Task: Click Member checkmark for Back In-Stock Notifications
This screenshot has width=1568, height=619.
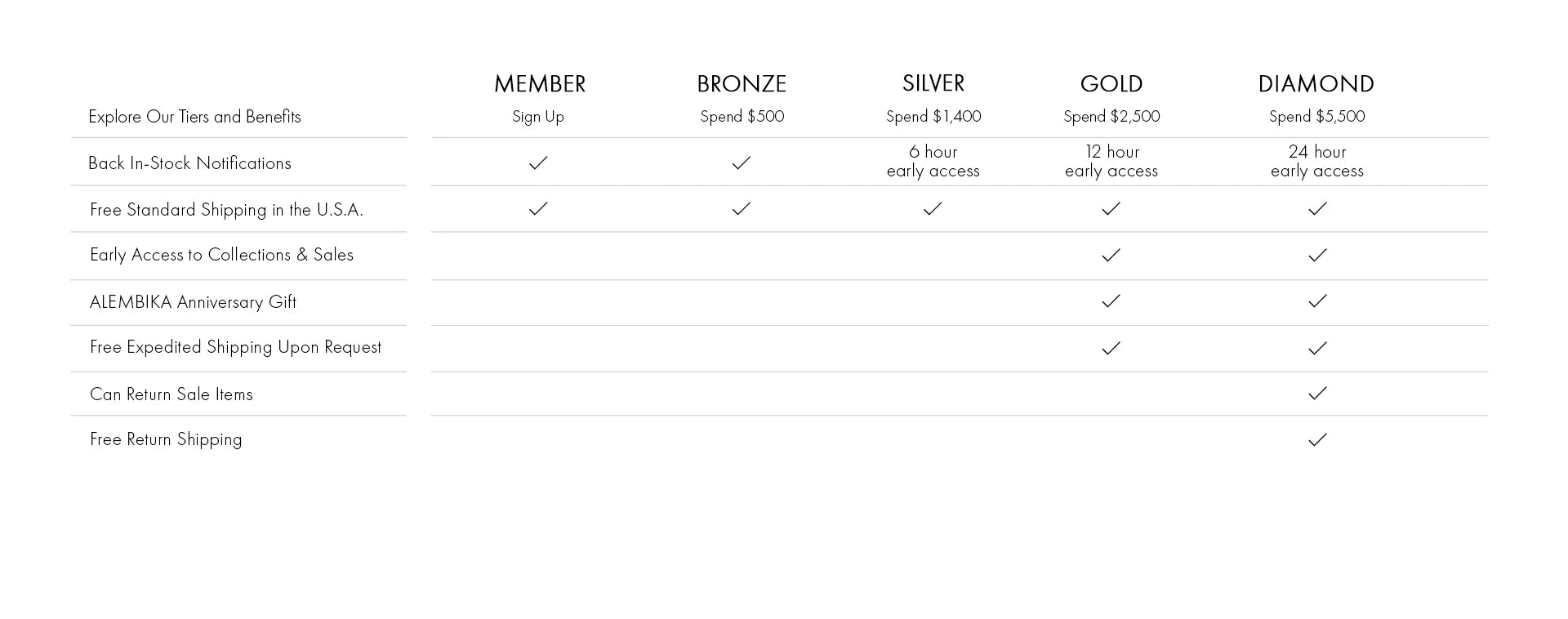Action: point(538,163)
